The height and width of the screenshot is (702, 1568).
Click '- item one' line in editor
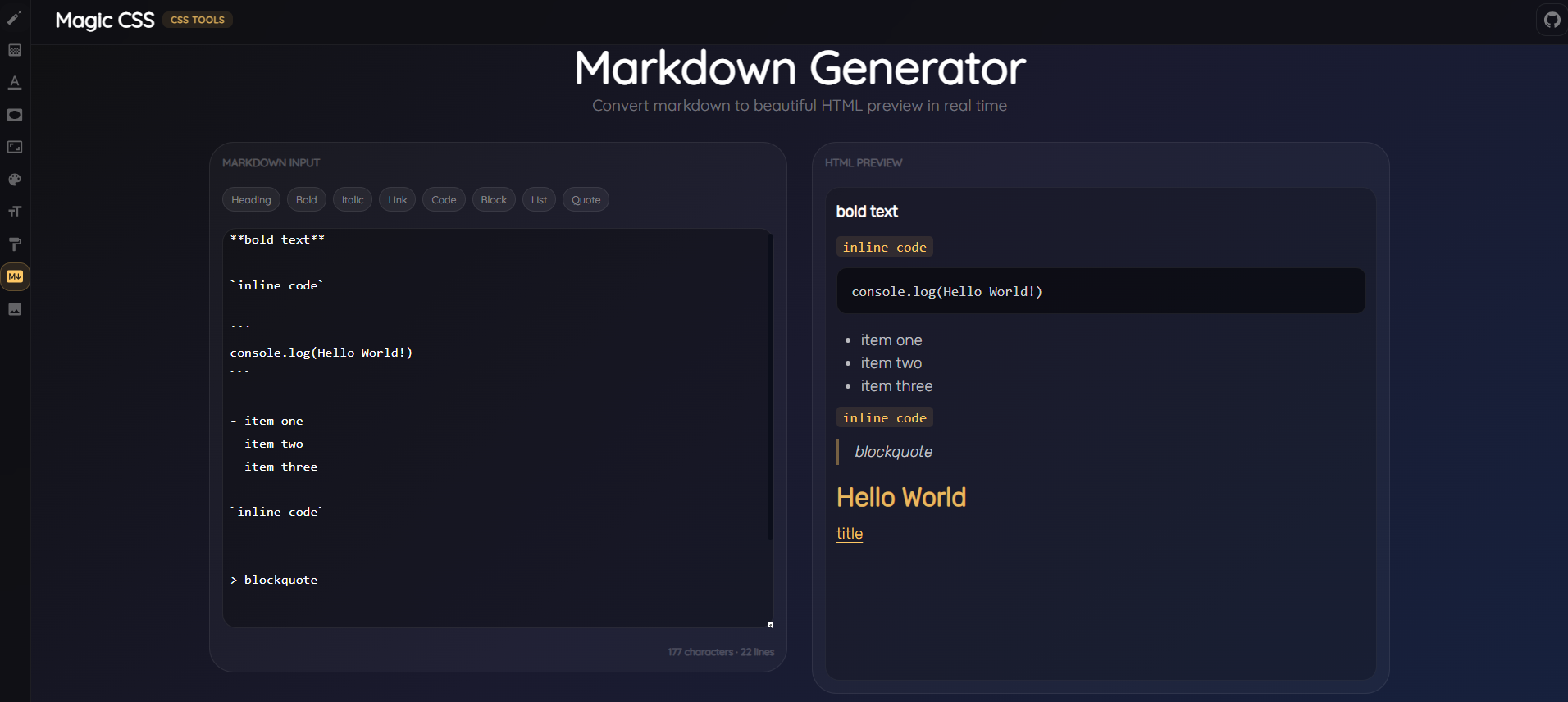(x=267, y=421)
